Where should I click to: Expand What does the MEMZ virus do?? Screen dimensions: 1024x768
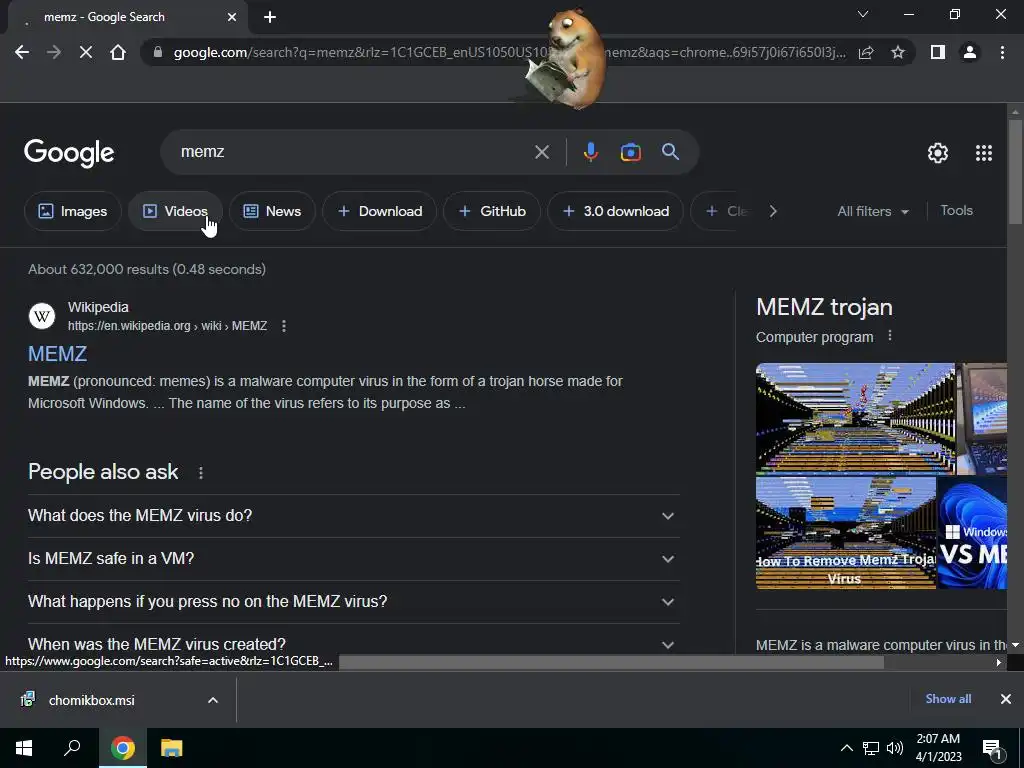353,516
